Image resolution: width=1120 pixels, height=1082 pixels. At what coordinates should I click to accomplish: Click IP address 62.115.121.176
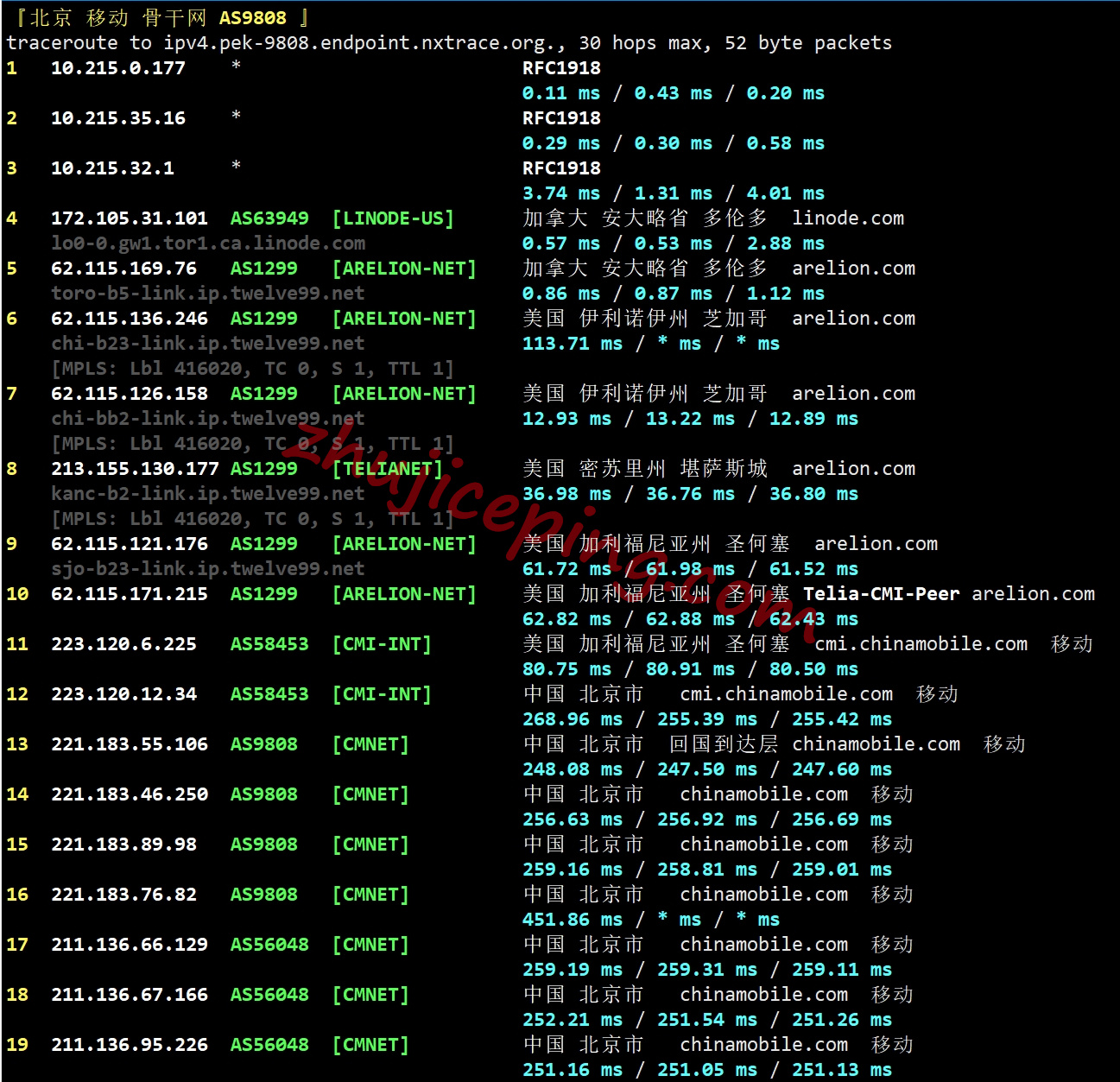[130, 544]
